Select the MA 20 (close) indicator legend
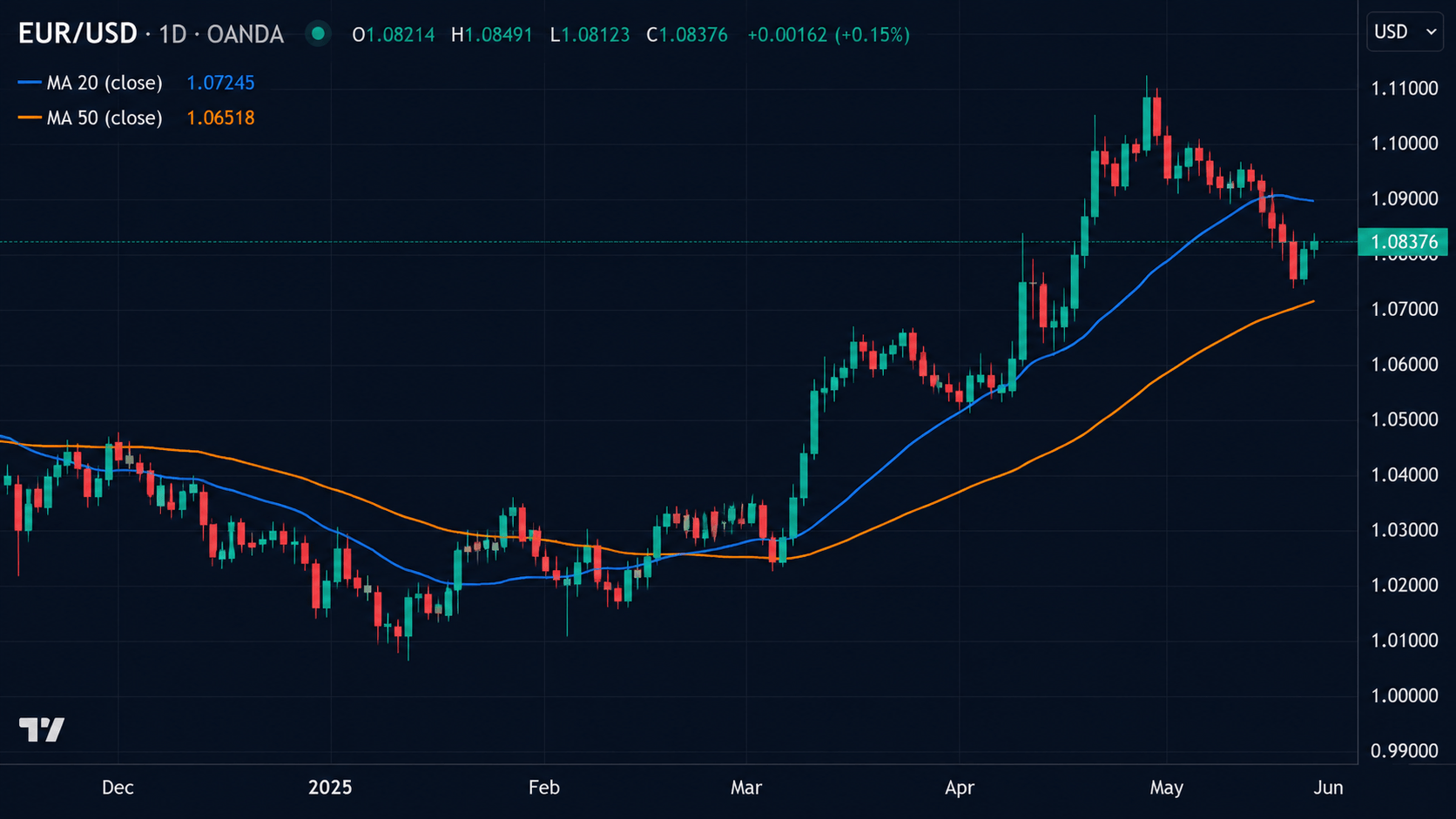 point(104,83)
